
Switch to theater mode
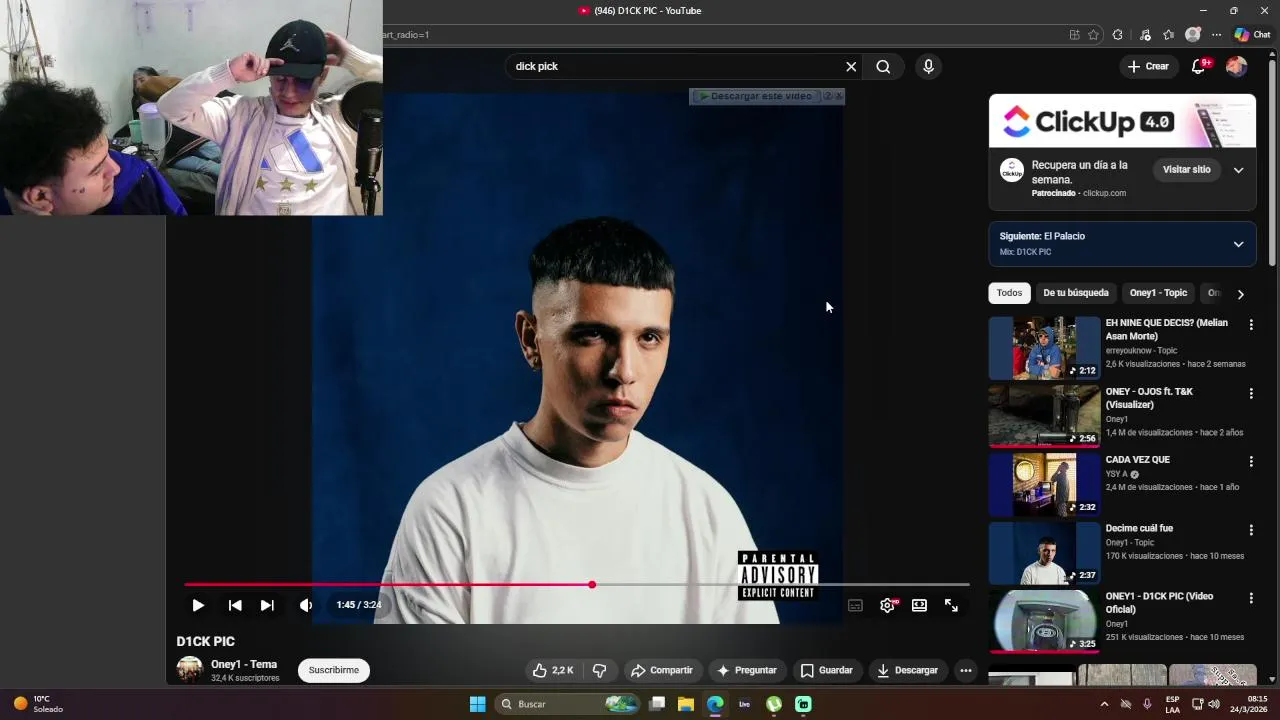(919, 605)
